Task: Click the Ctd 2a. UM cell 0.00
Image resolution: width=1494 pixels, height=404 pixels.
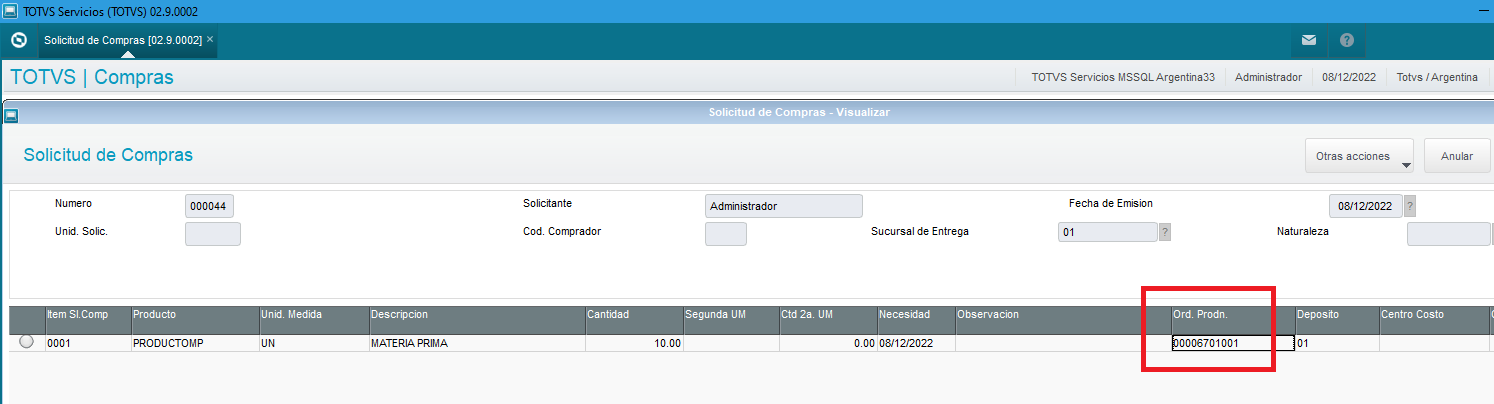Action: tap(827, 343)
